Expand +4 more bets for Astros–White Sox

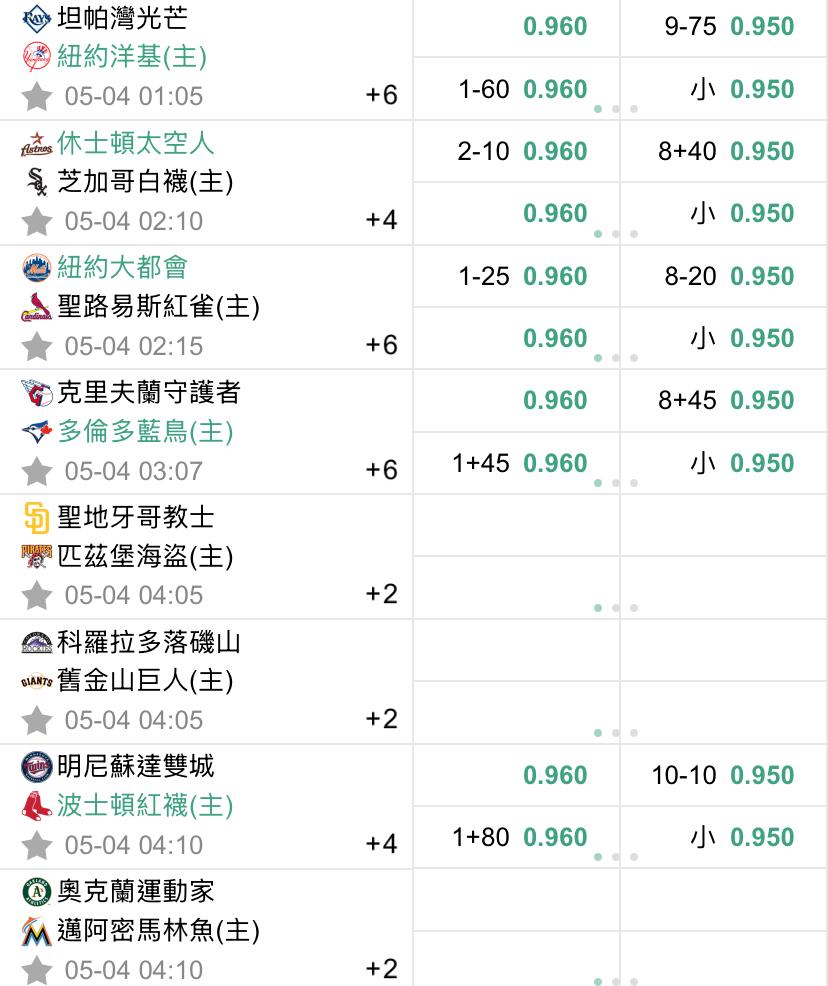[x=382, y=220]
